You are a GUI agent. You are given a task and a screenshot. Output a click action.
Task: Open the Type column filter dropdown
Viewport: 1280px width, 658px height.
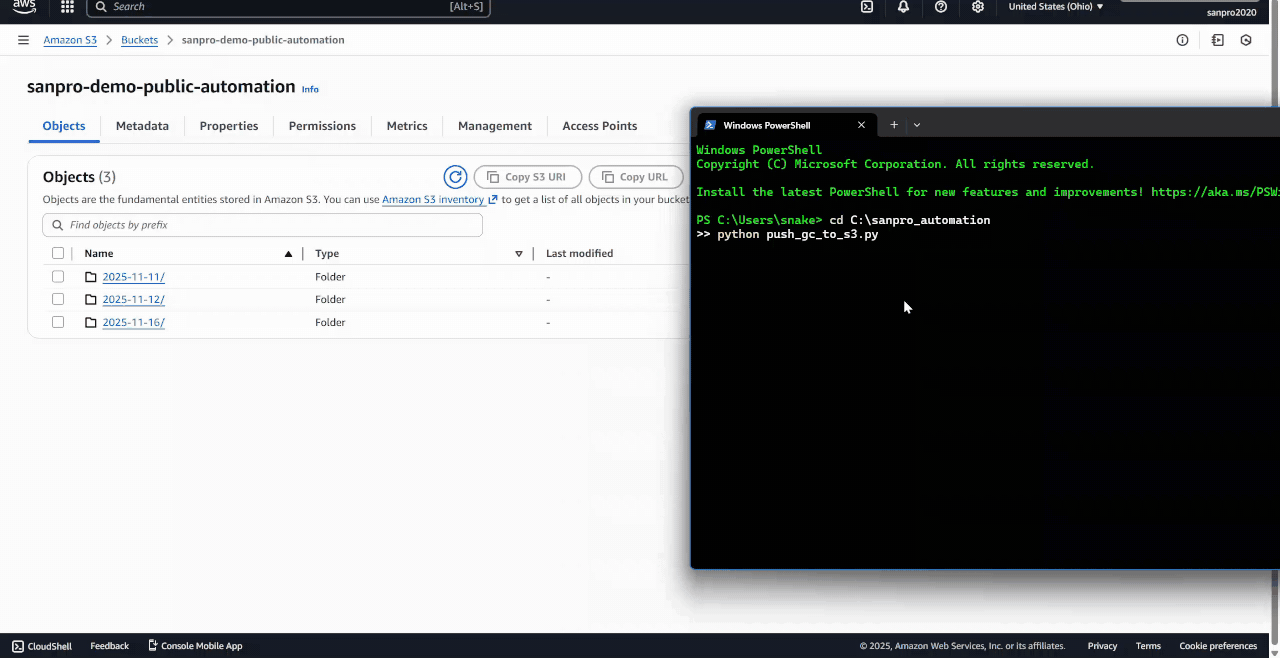518,253
